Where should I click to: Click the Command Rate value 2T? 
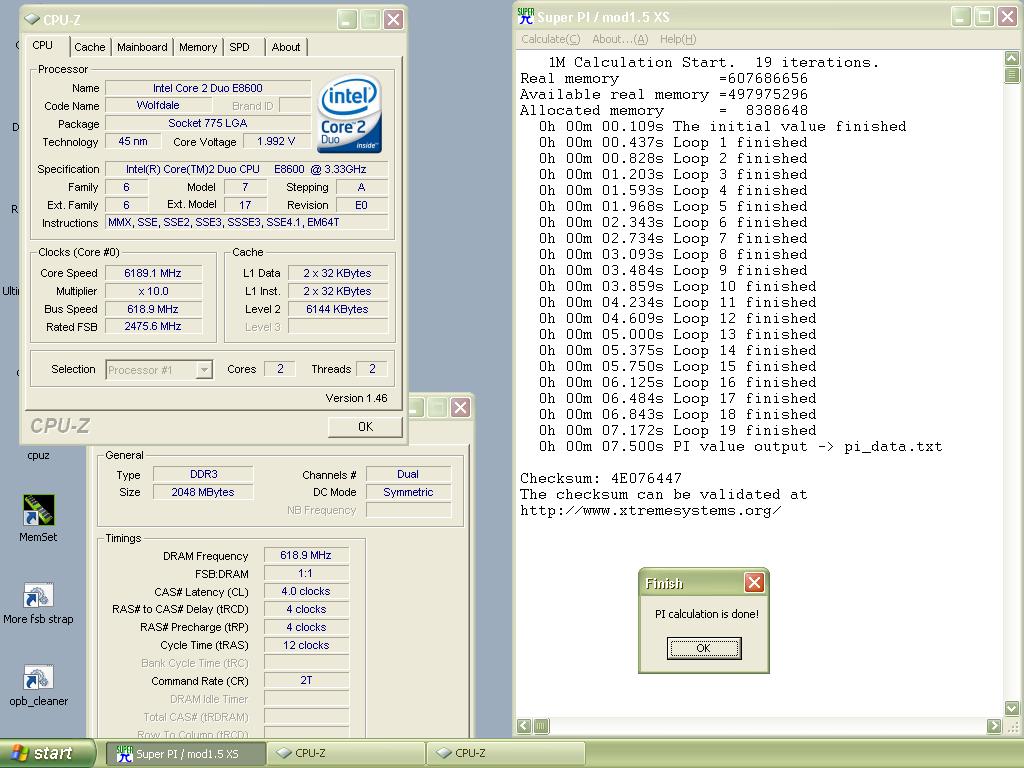(306, 681)
